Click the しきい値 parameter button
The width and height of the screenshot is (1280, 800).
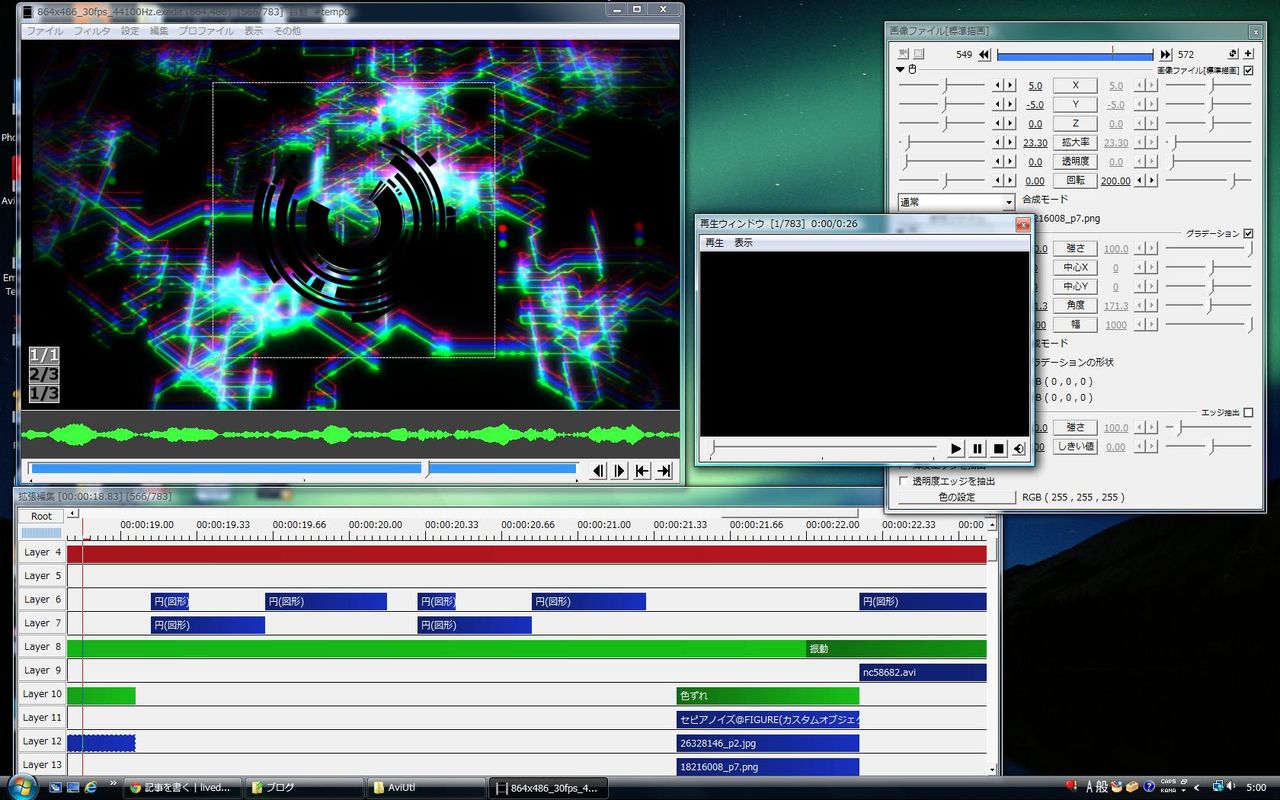tap(1075, 447)
